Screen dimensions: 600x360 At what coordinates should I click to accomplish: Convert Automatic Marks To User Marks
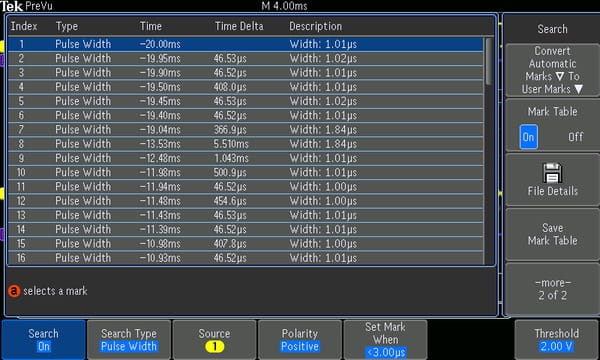(553, 70)
